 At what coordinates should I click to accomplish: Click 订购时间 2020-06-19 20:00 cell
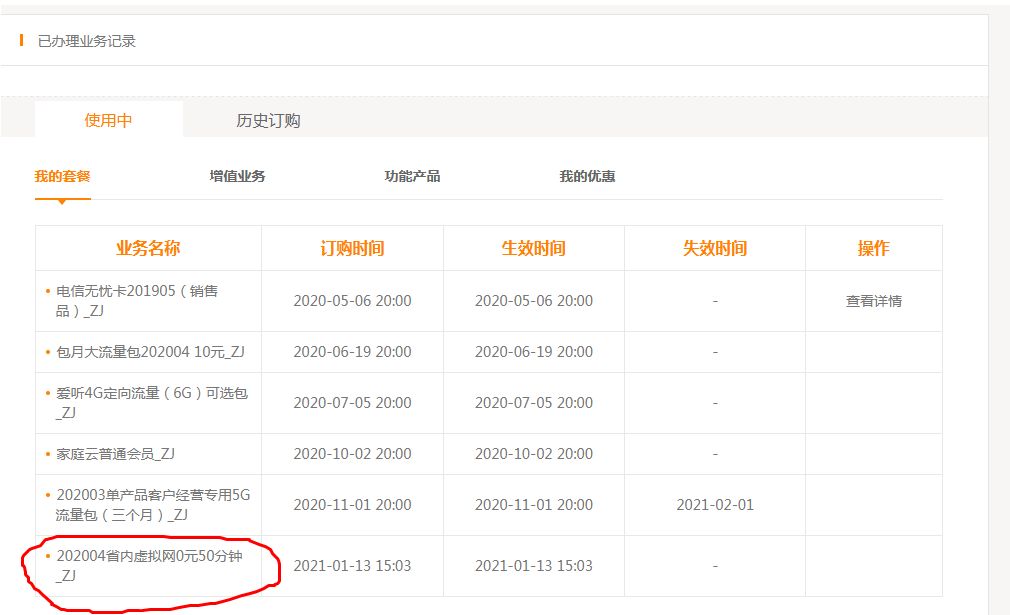point(352,352)
